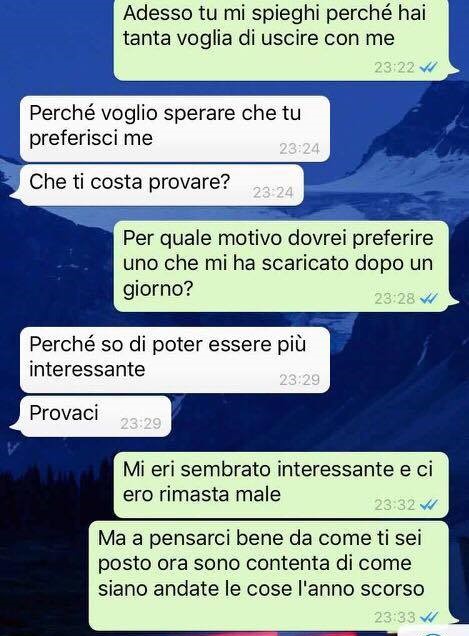Screen dimensions: 469x636
Task: Select the 'Perché so di poter essere' message
Action: coord(175,360)
